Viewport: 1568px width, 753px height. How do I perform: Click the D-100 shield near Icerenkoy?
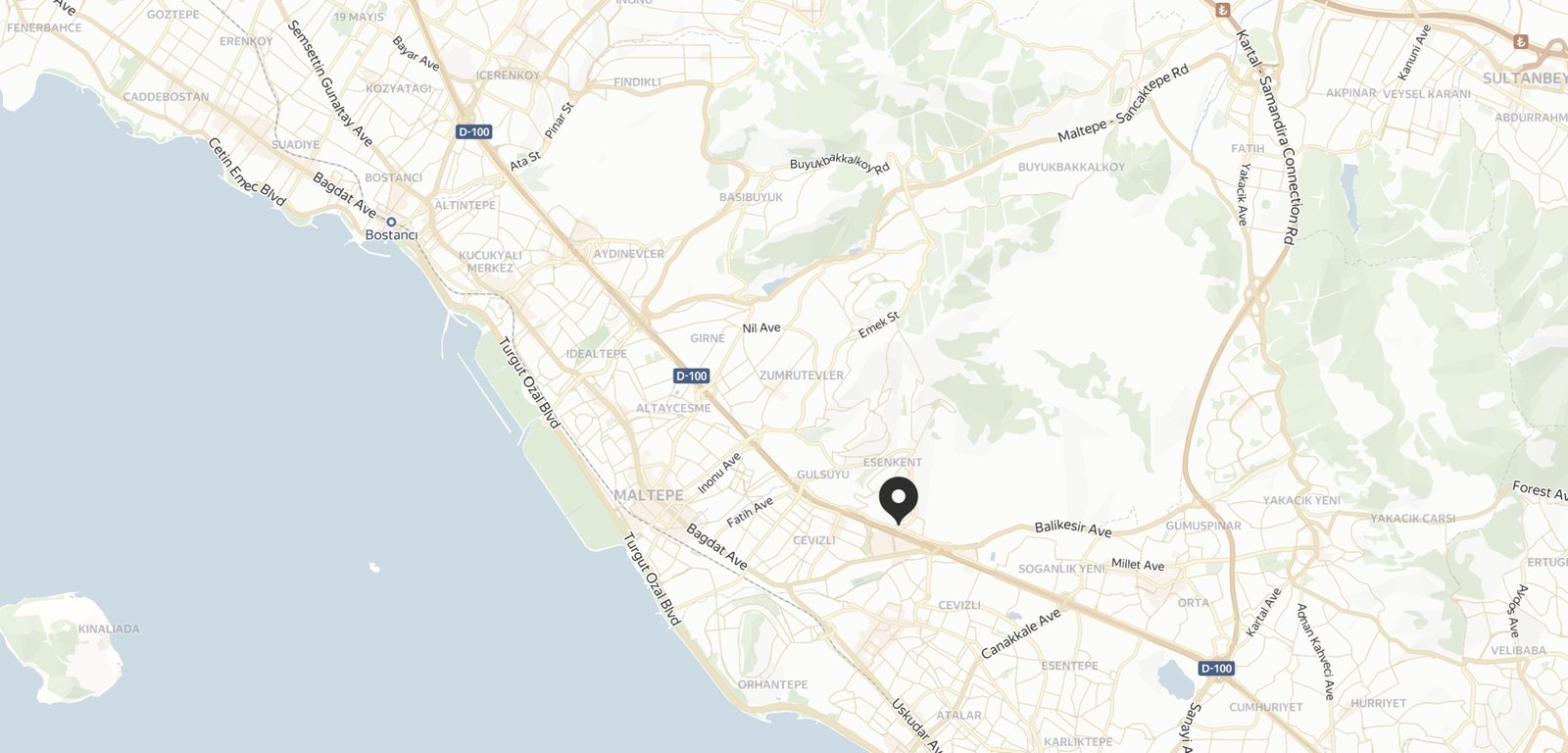pyautogui.click(x=474, y=131)
